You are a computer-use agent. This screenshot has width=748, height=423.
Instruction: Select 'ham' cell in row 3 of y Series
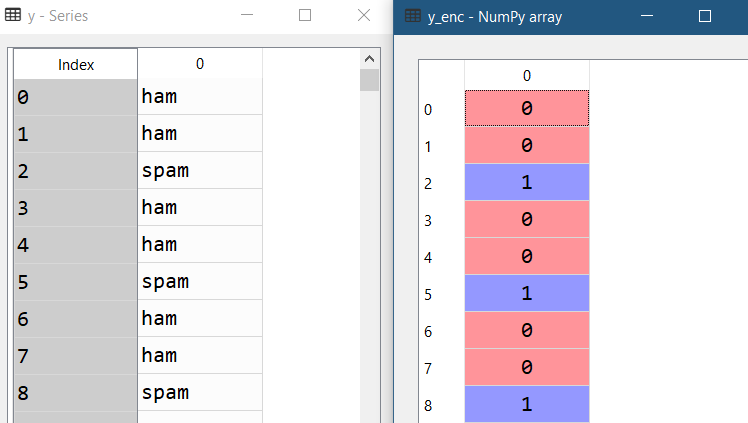click(200, 207)
